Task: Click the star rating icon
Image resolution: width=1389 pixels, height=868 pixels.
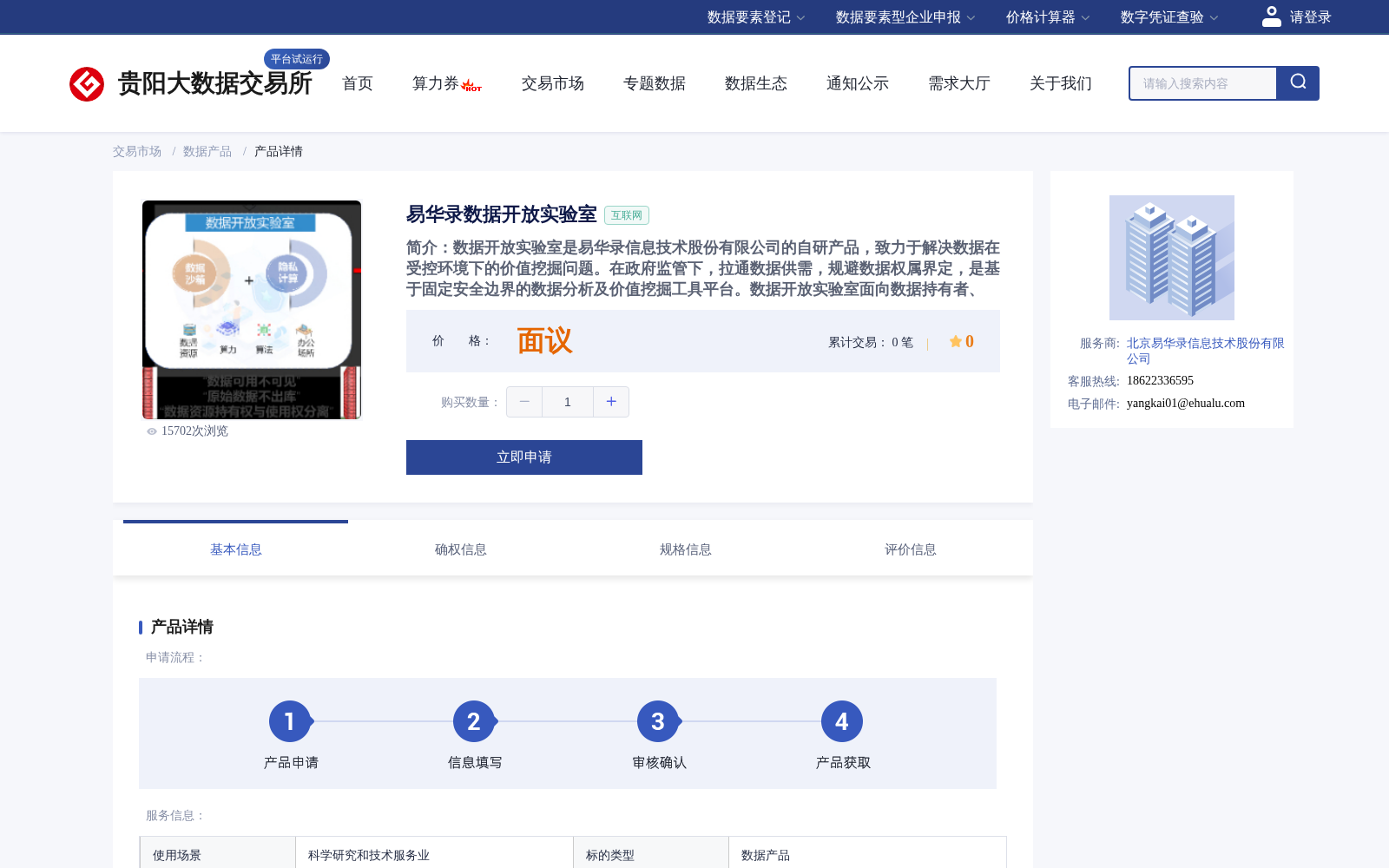Action: click(956, 341)
